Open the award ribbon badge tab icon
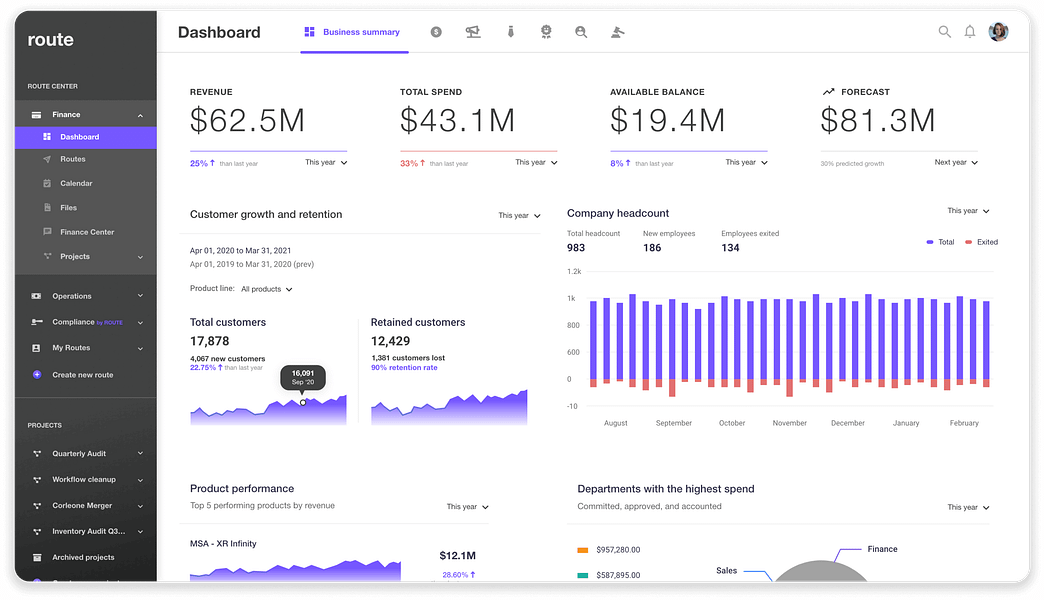 point(546,32)
